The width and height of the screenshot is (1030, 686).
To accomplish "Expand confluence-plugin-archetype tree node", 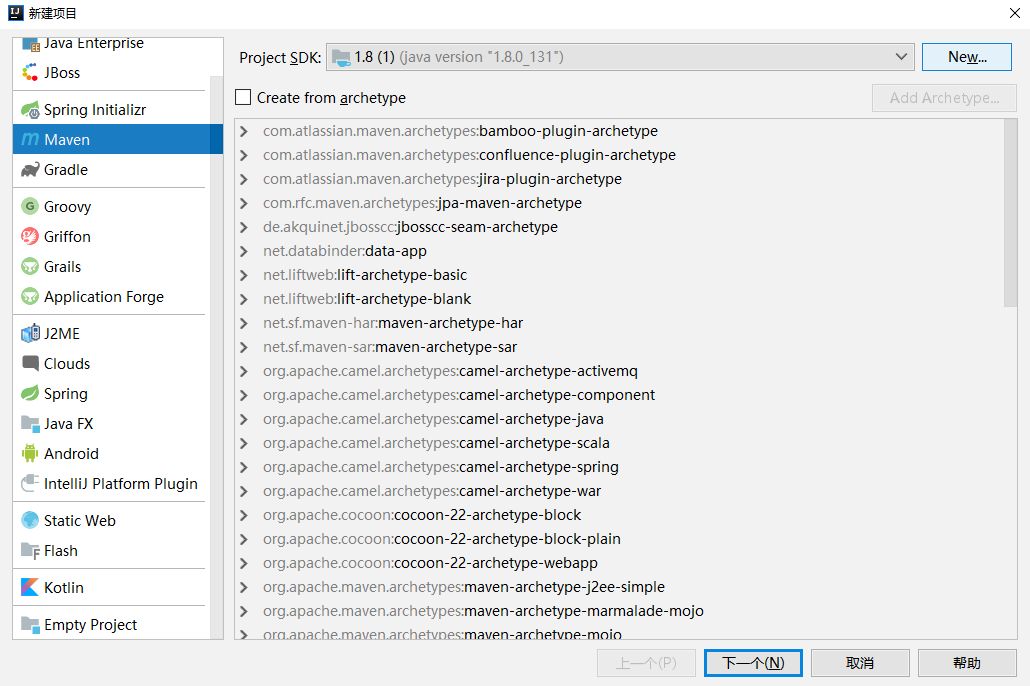I will point(244,155).
